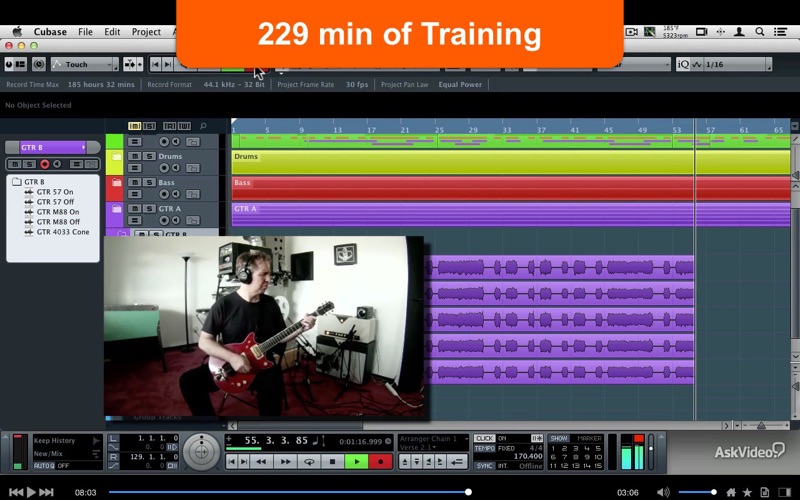The width and height of the screenshot is (800, 500).
Task: Click the Bass track group edit button
Action: pyautogui.click(x=135, y=194)
